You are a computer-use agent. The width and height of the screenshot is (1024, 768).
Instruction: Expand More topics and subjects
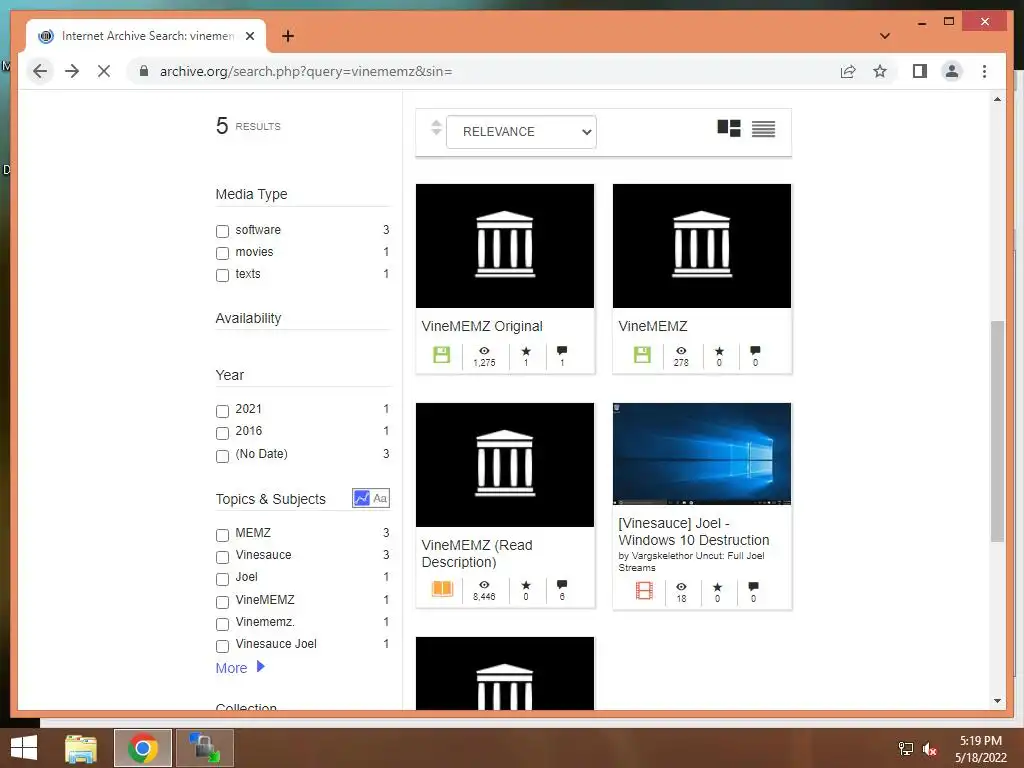(240, 667)
